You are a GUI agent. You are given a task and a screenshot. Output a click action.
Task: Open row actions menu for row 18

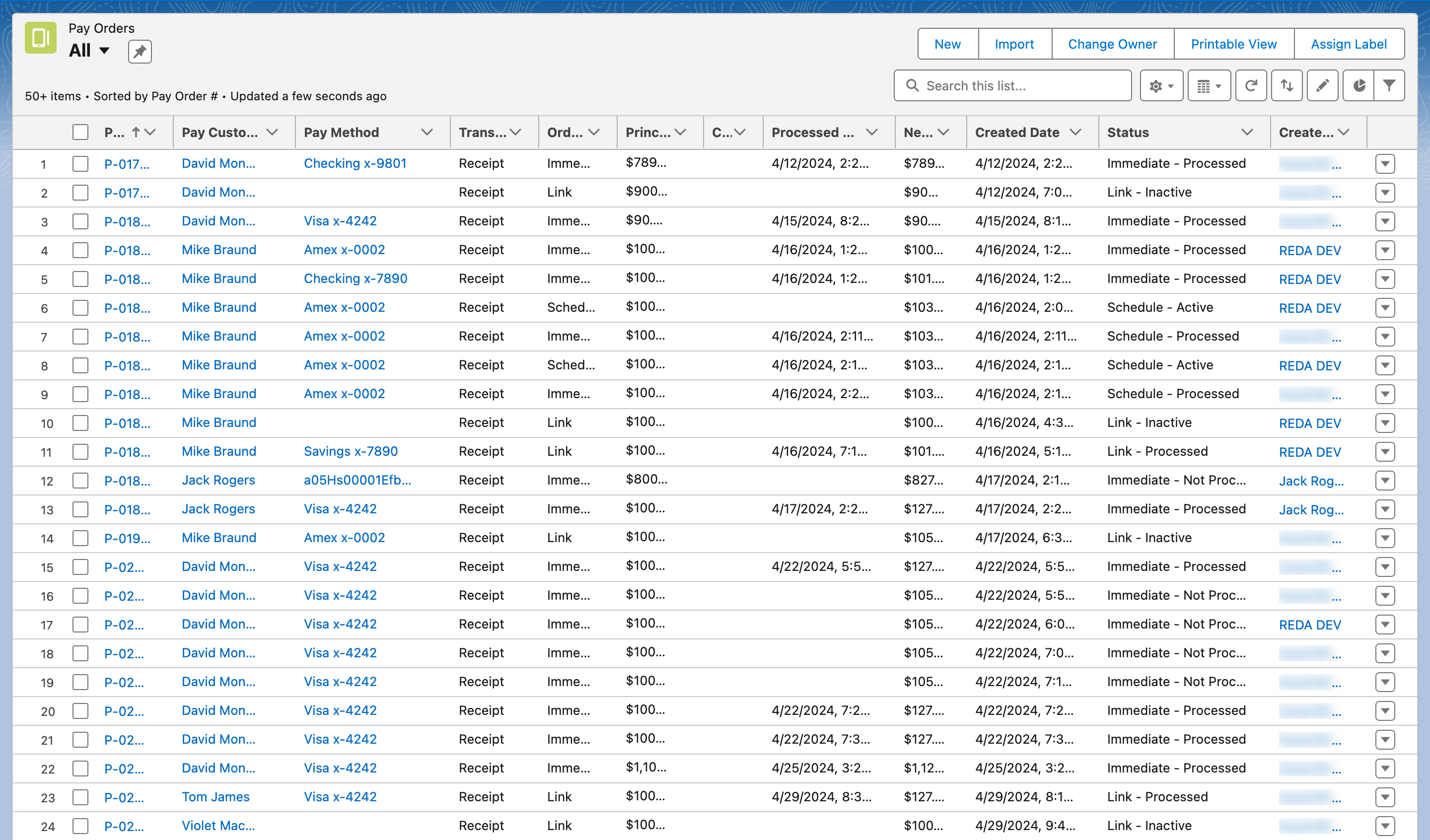coord(1385,654)
